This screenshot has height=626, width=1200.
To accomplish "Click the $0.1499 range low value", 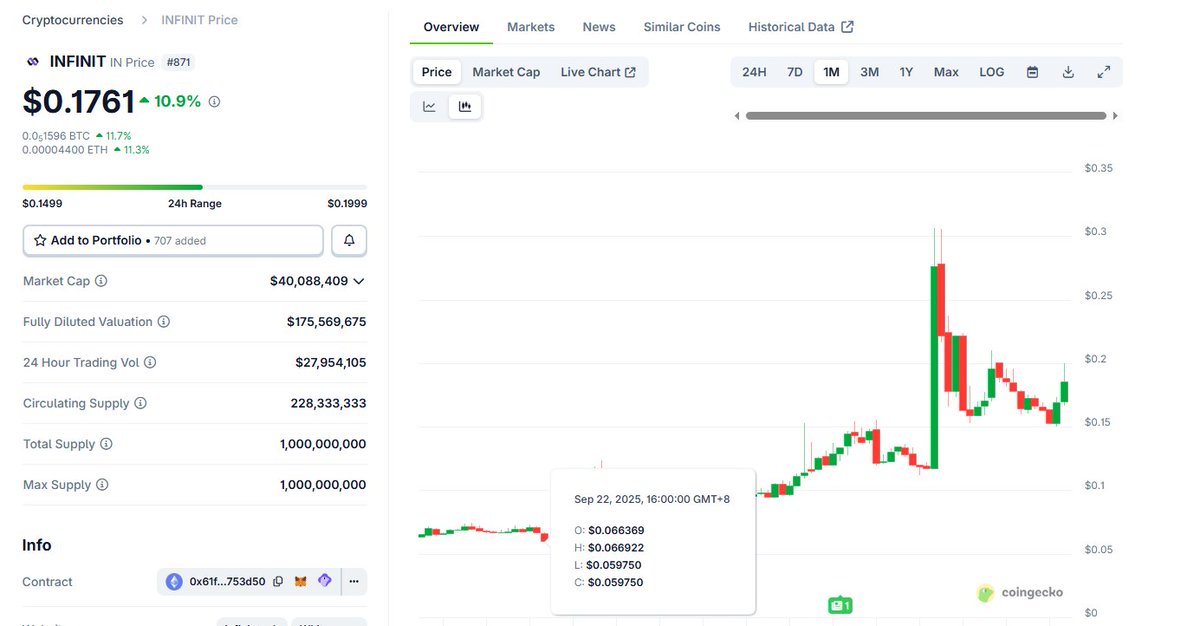I will click(42, 203).
